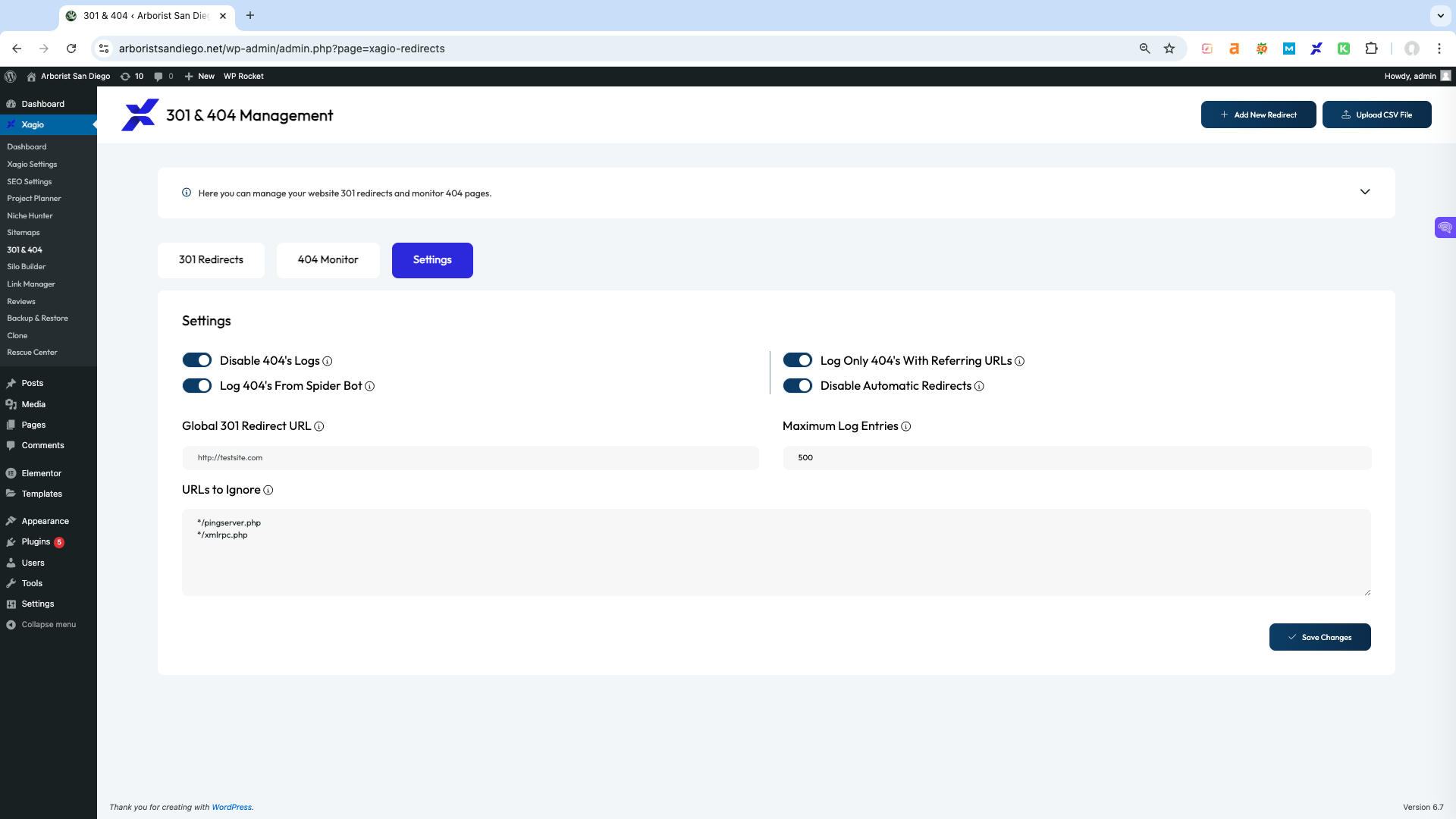This screenshot has width=1456, height=819.
Task: Click the orange 'a' extension icon
Action: pyautogui.click(x=1235, y=49)
